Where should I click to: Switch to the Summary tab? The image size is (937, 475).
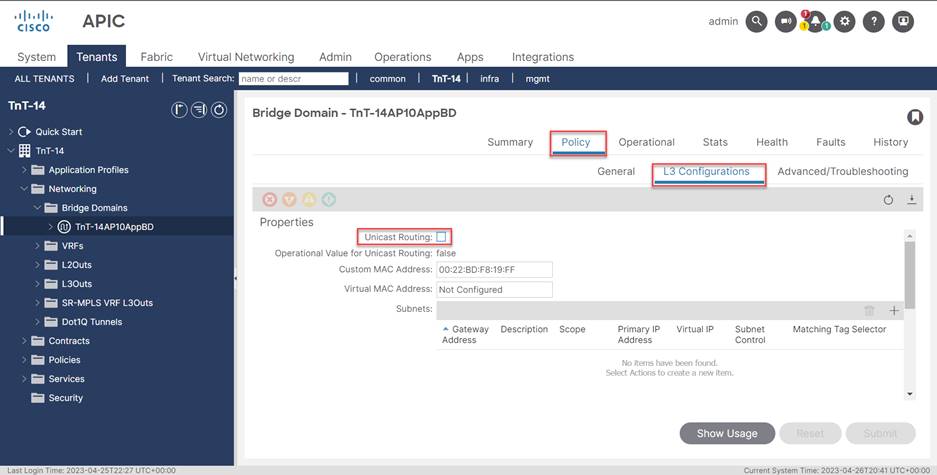pos(510,142)
